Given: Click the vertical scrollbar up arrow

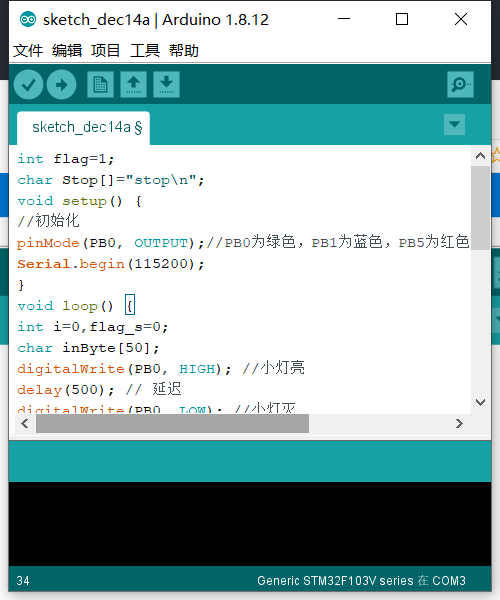Looking at the screenshot, I should click(x=480, y=156).
